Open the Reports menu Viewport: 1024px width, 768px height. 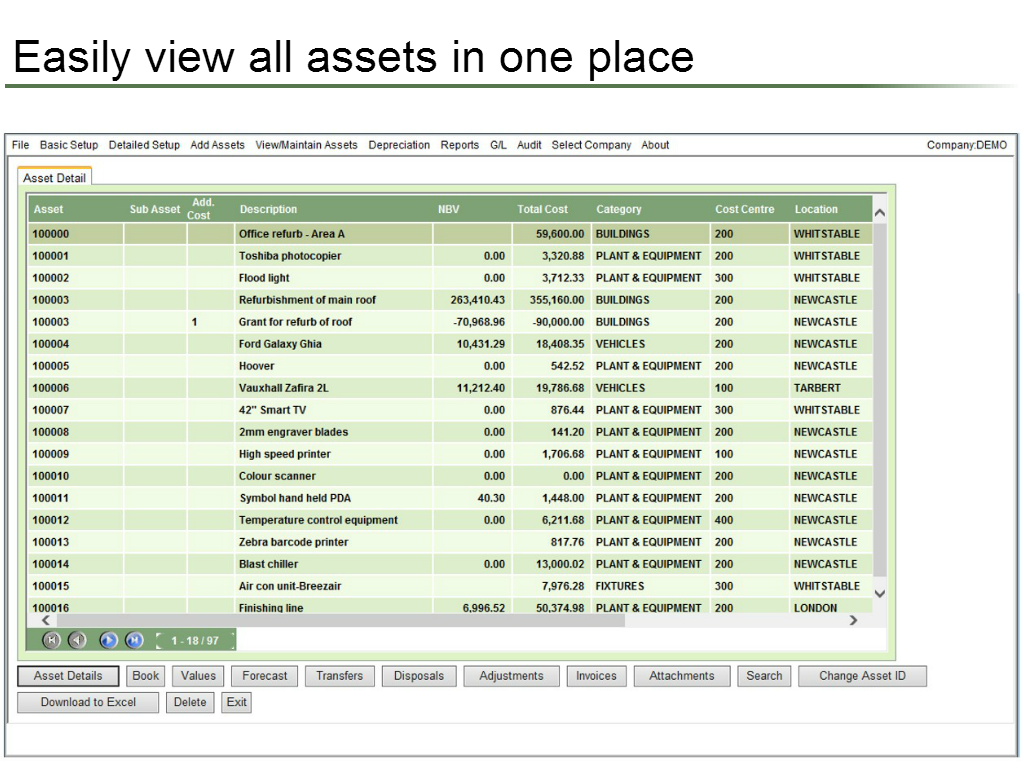pyautogui.click(x=459, y=144)
